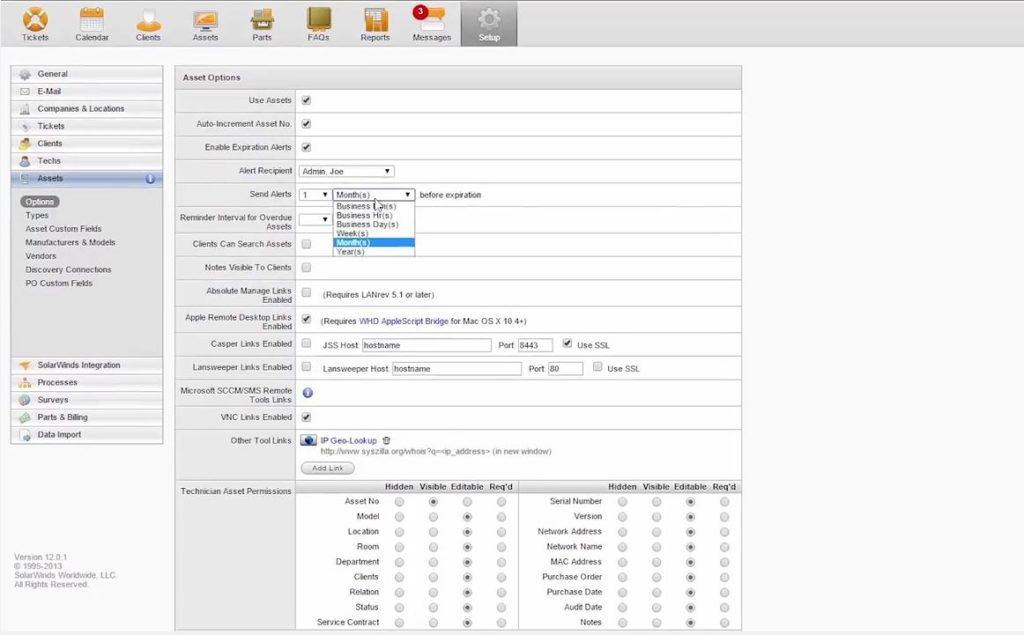Toggle Casper Use SSL checkbox

[568, 344]
